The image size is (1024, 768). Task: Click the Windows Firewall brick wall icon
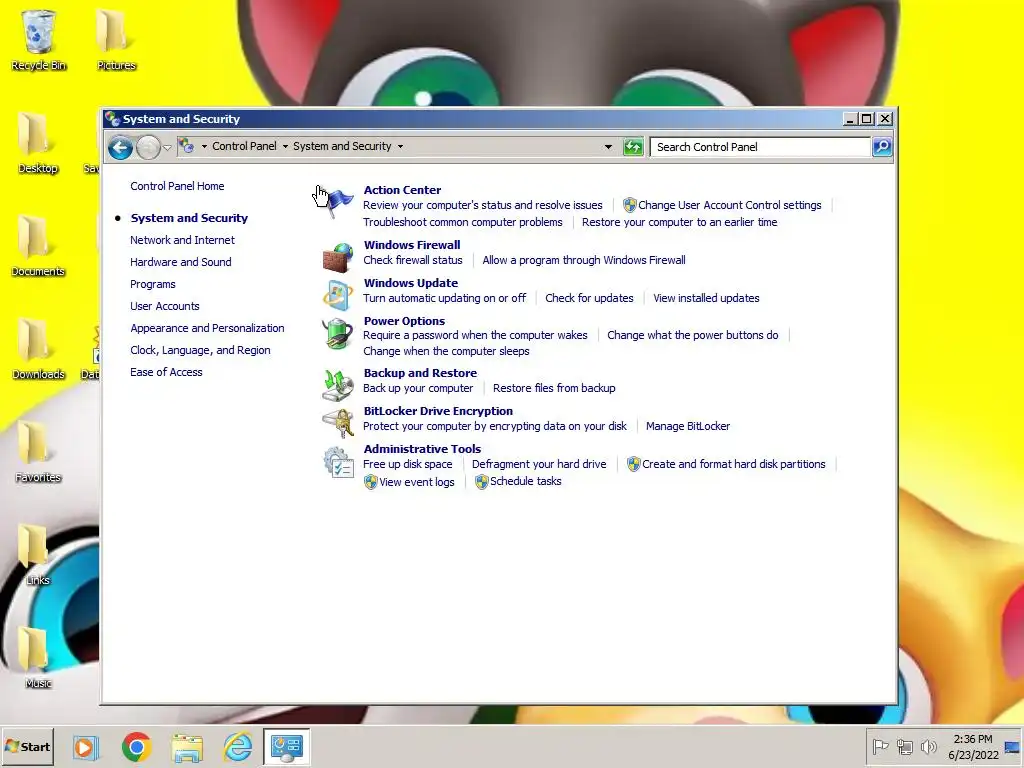(x=338, y=257)
